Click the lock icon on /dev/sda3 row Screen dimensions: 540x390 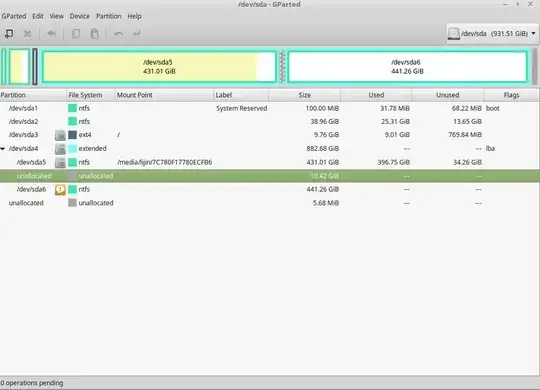[x=60, y=135]
